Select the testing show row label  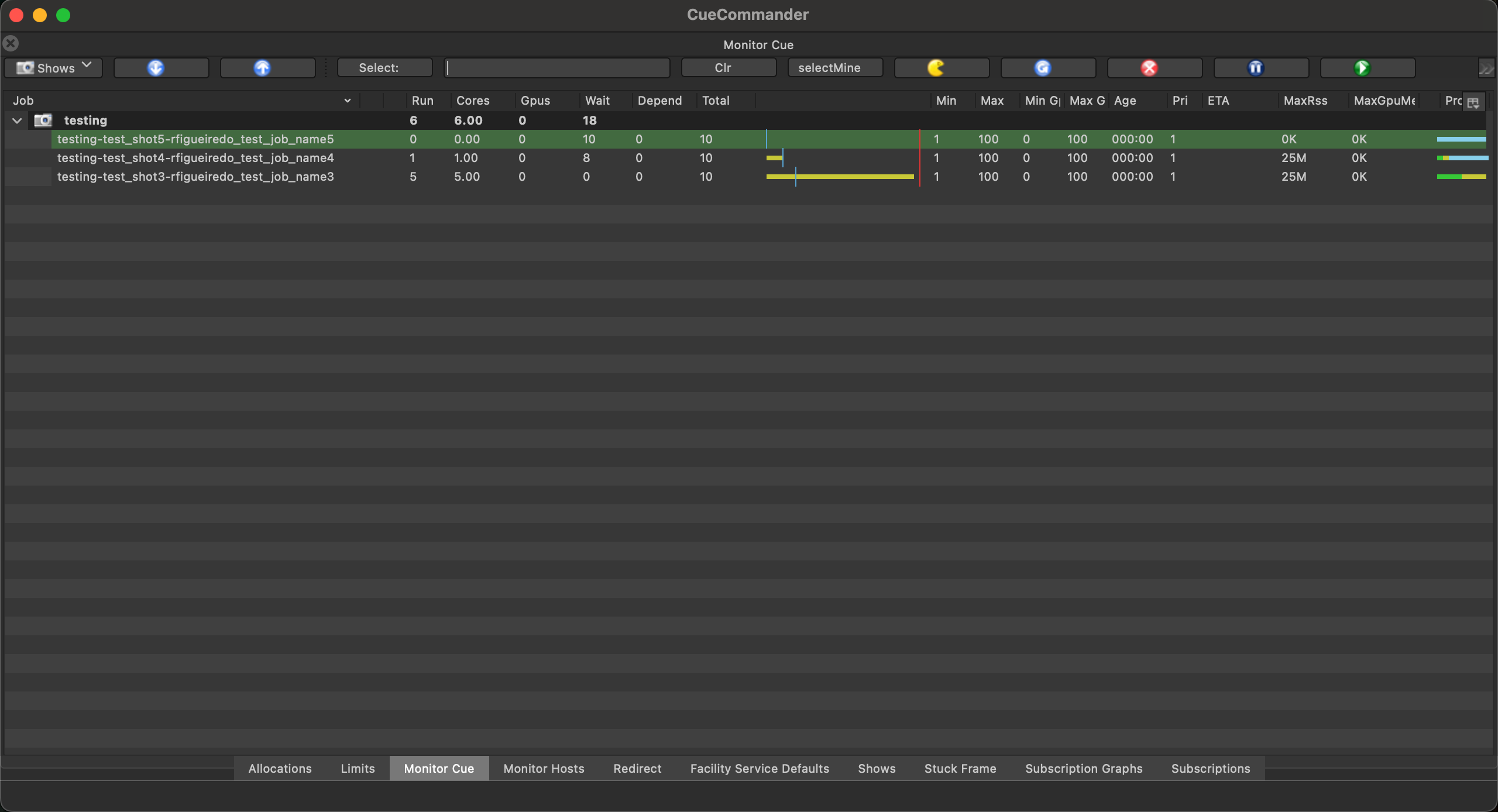click(85, 121)
